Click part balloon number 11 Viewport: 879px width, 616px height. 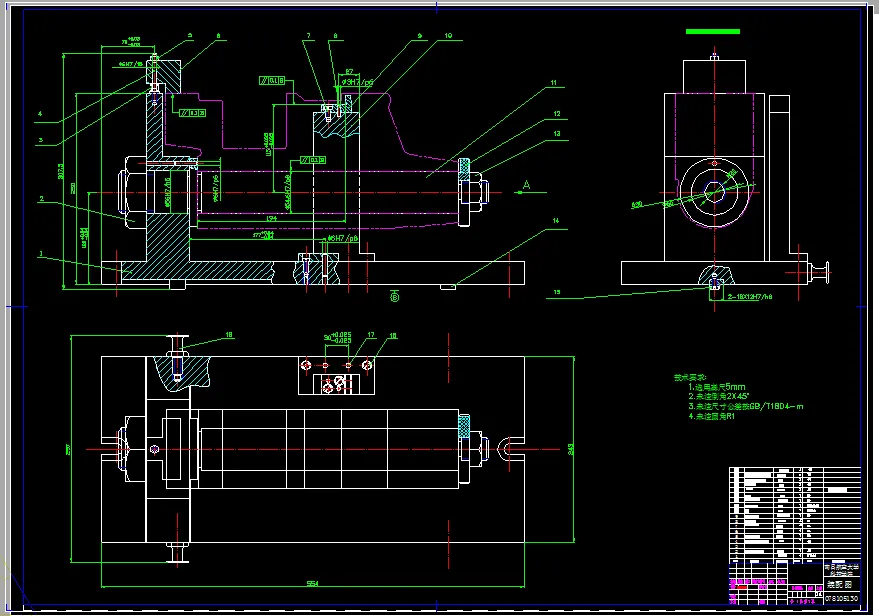tap(553, 82)
